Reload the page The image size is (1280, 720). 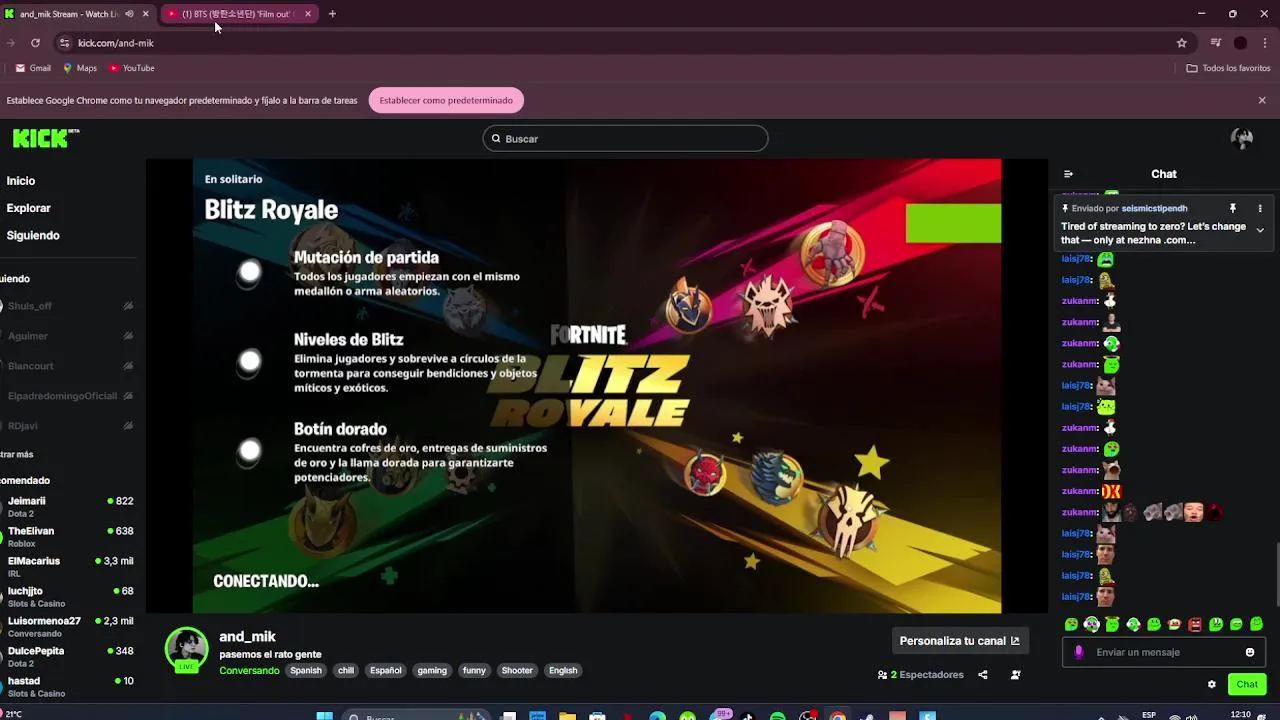(x=35, y=43)
